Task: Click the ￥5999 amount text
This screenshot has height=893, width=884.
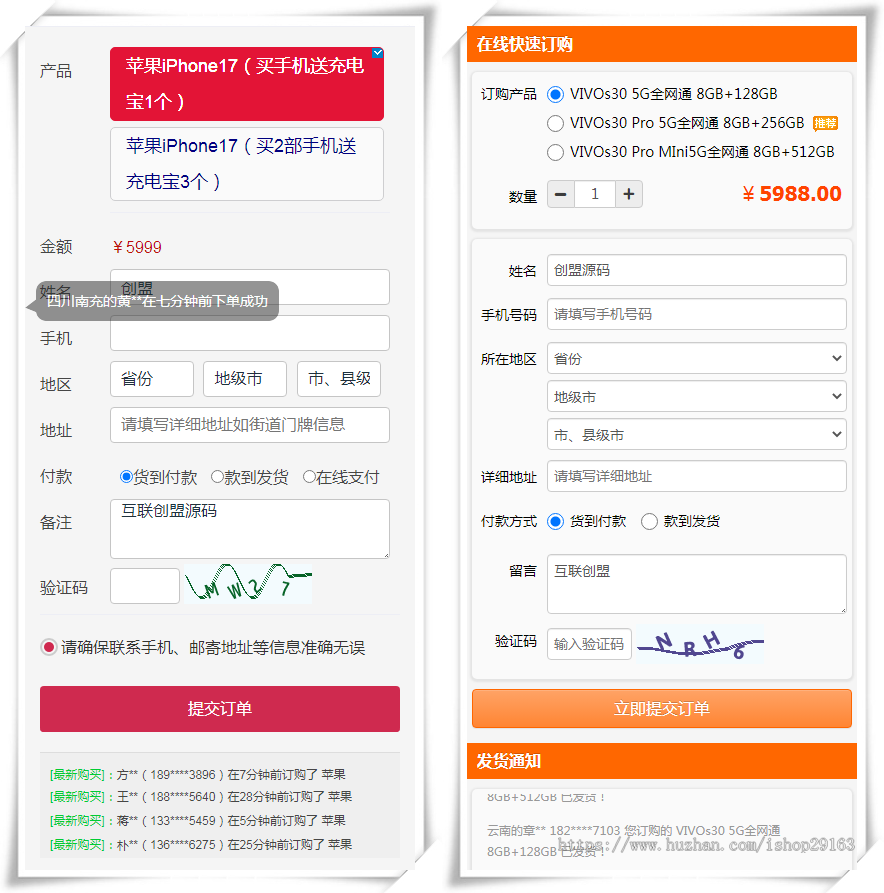Action: click(137, 247)
